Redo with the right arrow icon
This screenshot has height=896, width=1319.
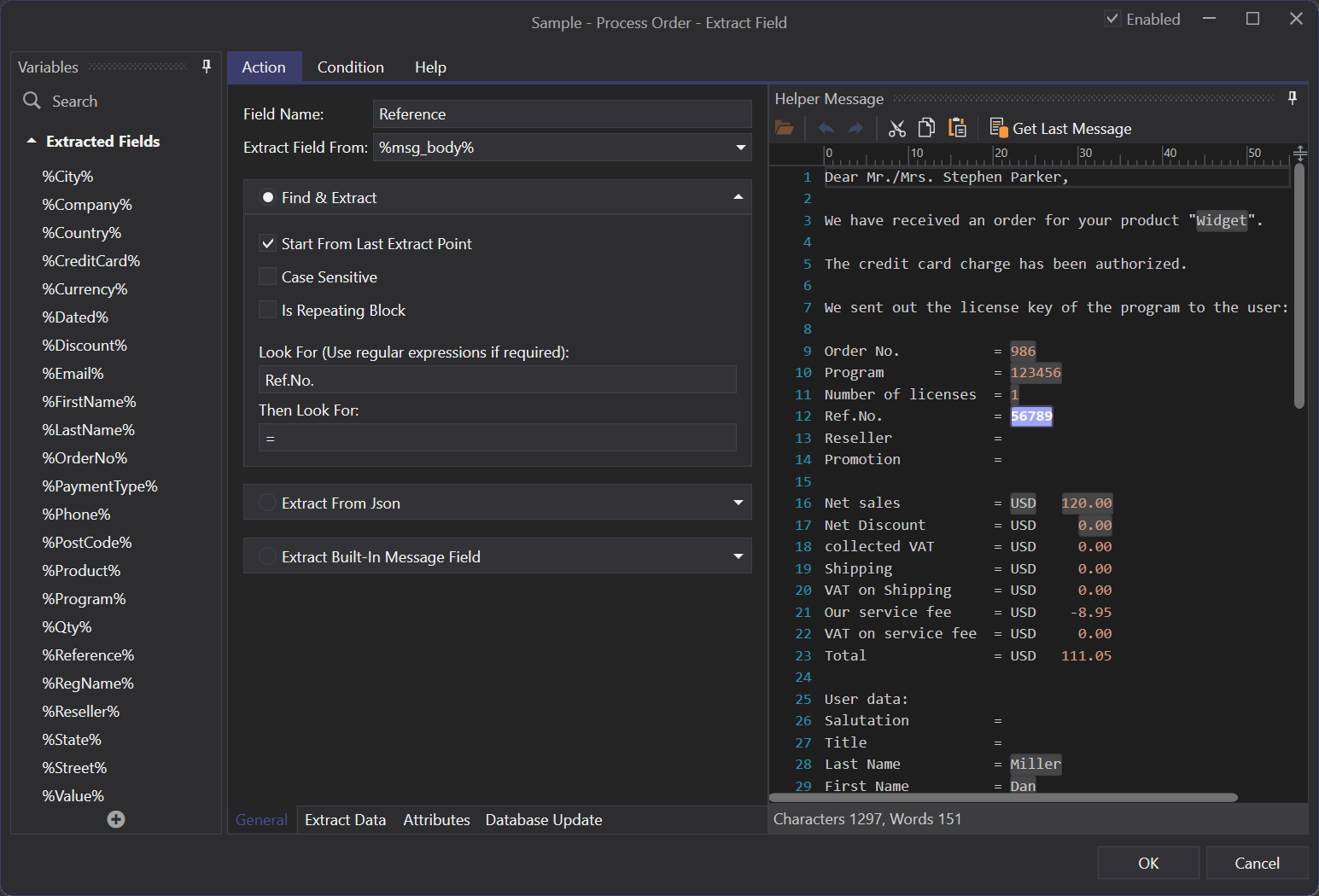click(x=855, y=128)
